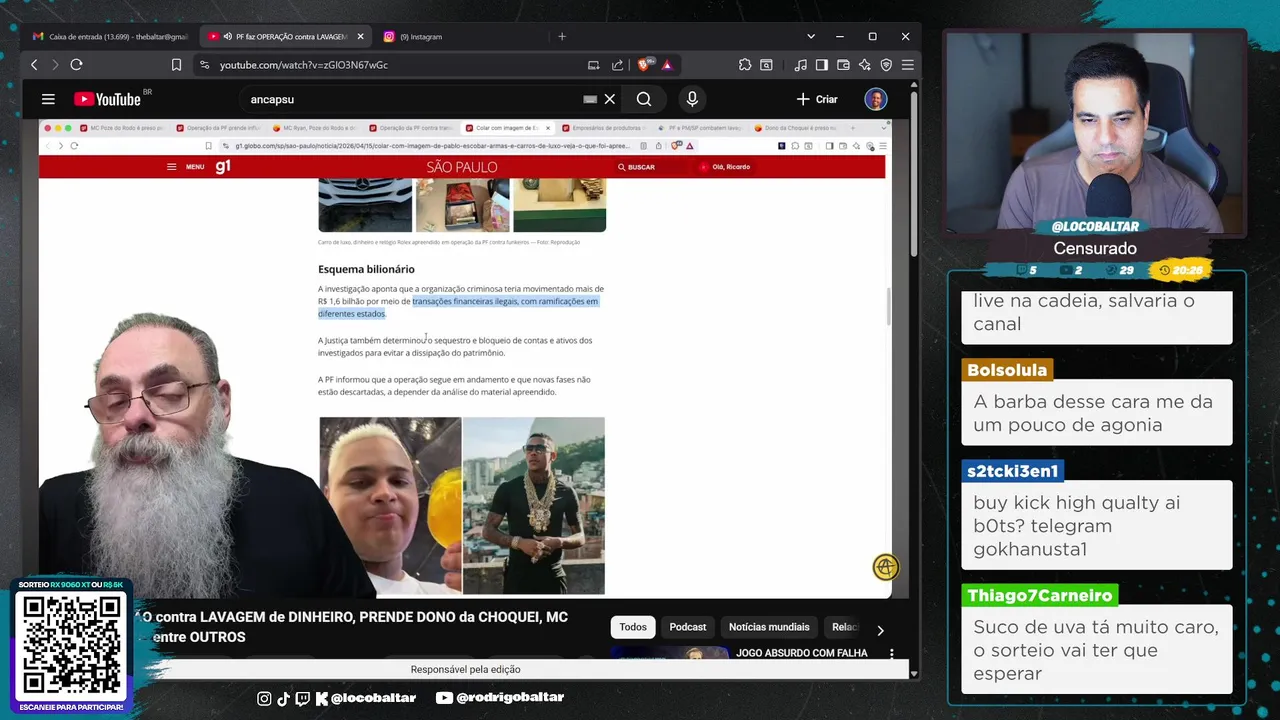
Task: Click the YouTube search input field
Action: tap(415, 99)
